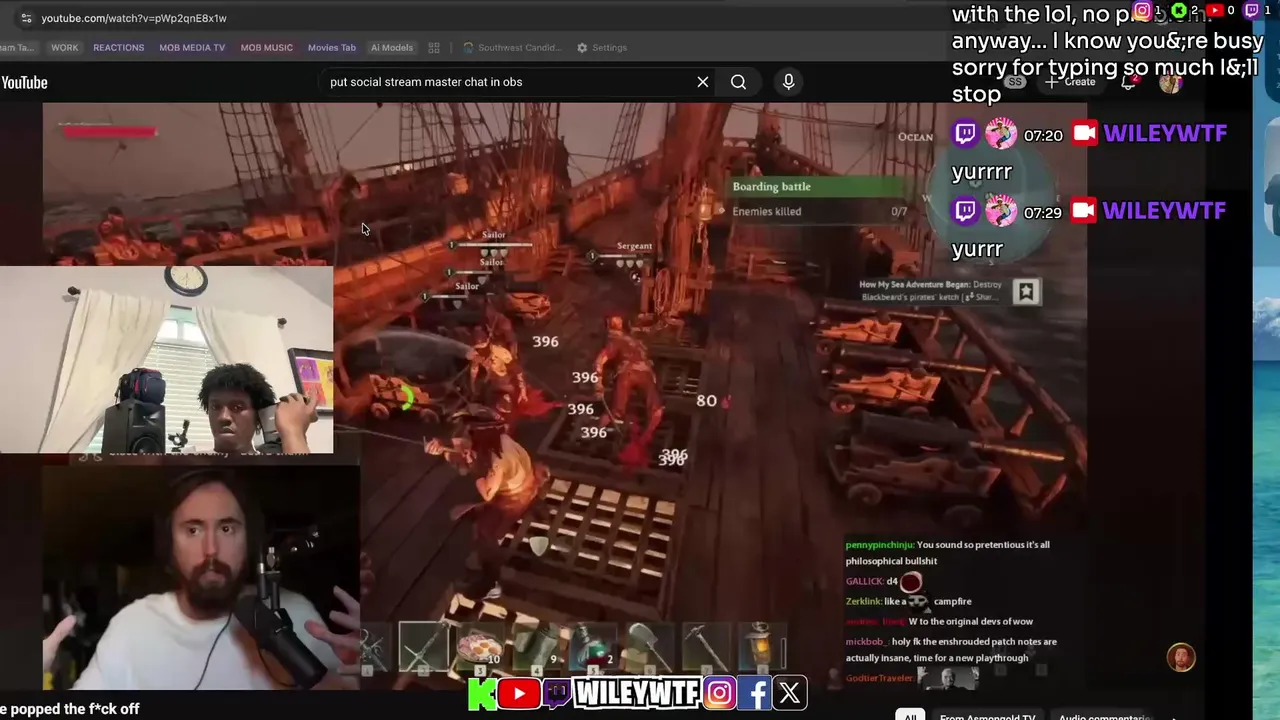Click the WILEYWTF name on the 07:29 message
This screenshot has width=1280, height=720.
coord(1165,210)
